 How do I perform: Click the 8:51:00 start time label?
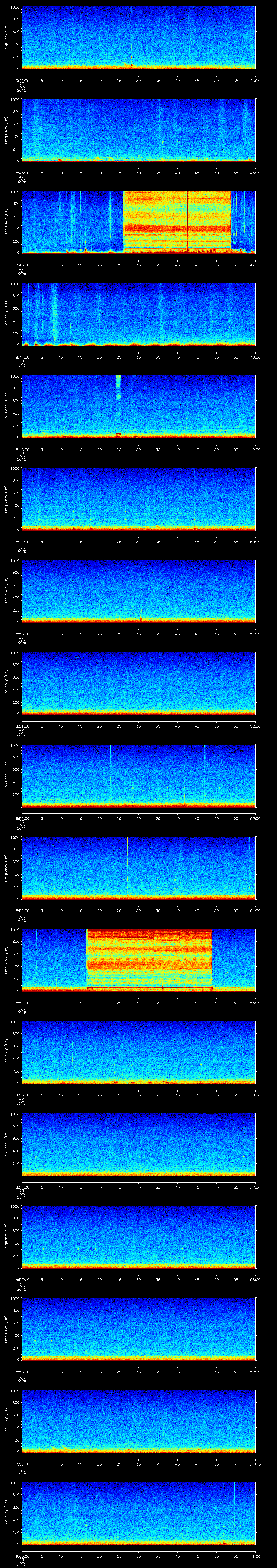point(22,727)
